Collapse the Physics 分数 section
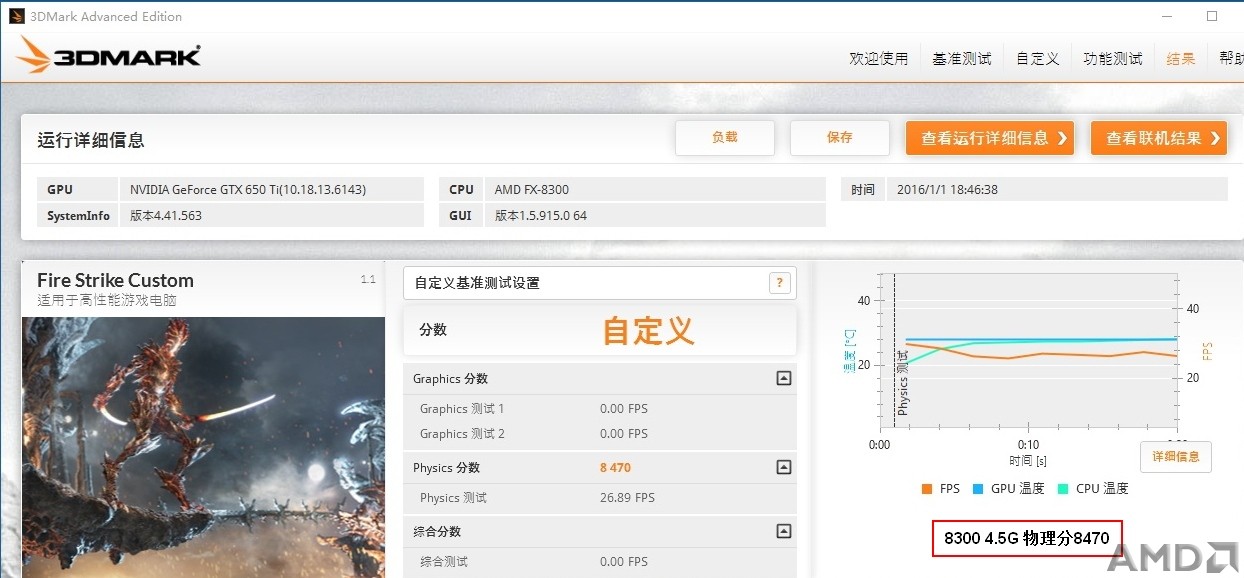 (x=784, y=467)
